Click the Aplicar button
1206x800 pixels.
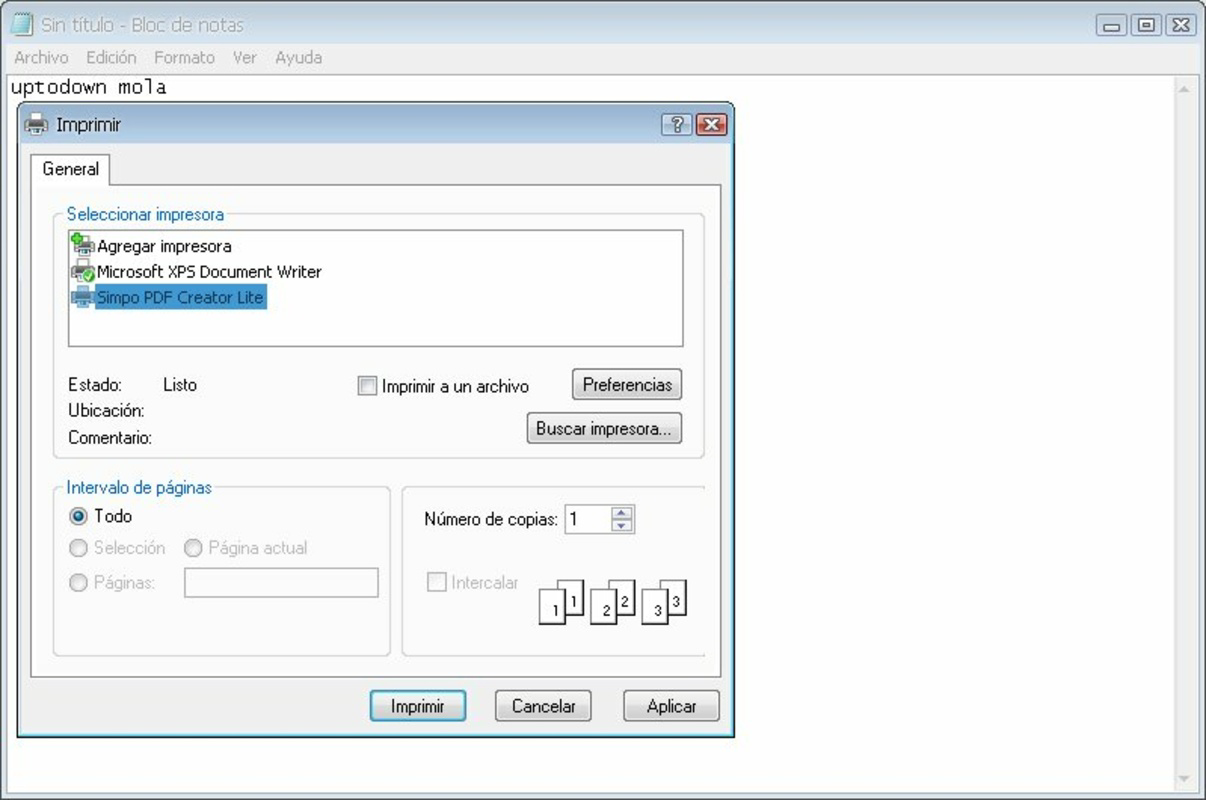click(671, 706)
